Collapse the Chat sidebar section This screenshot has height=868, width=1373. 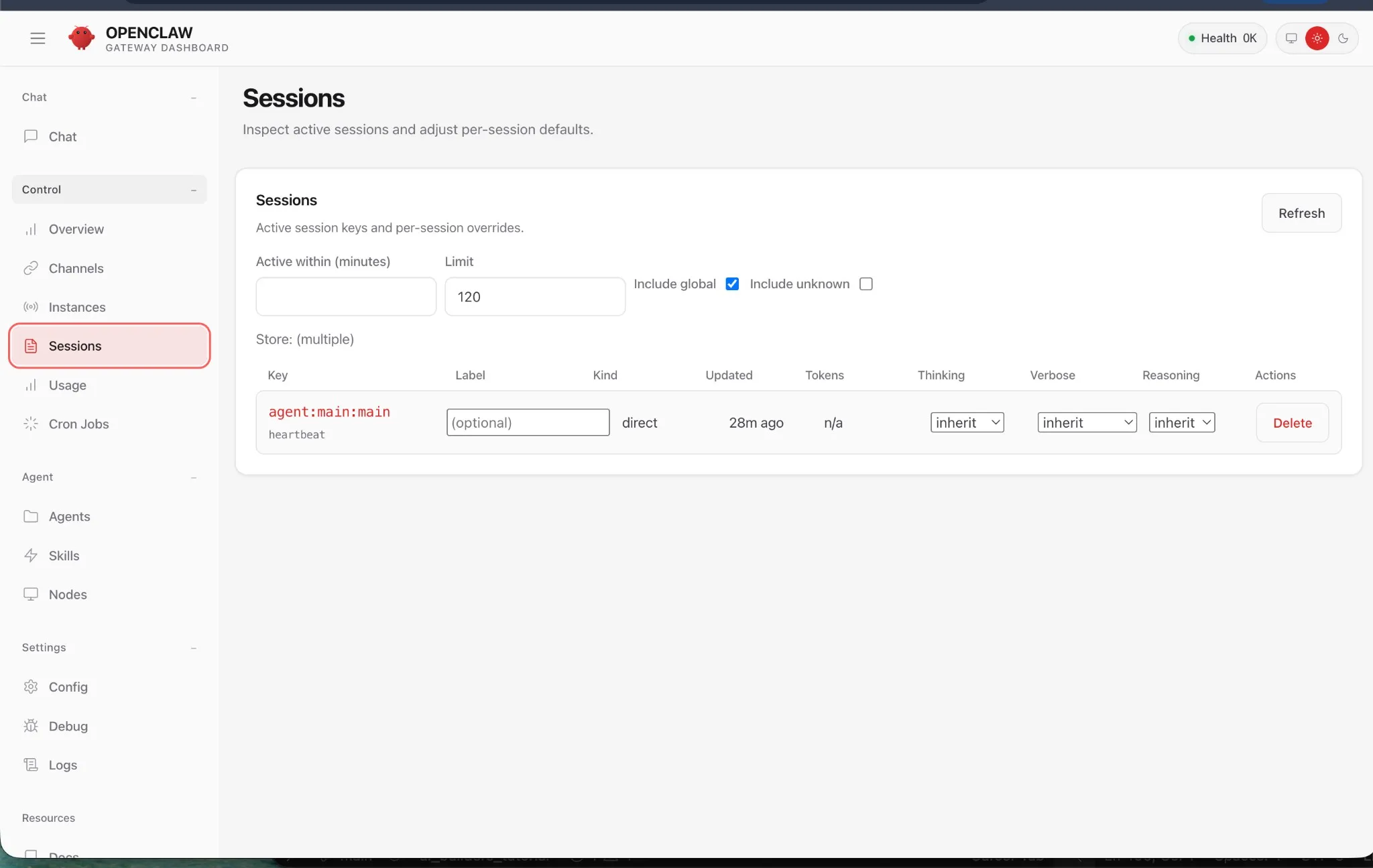tap(109, 97)
